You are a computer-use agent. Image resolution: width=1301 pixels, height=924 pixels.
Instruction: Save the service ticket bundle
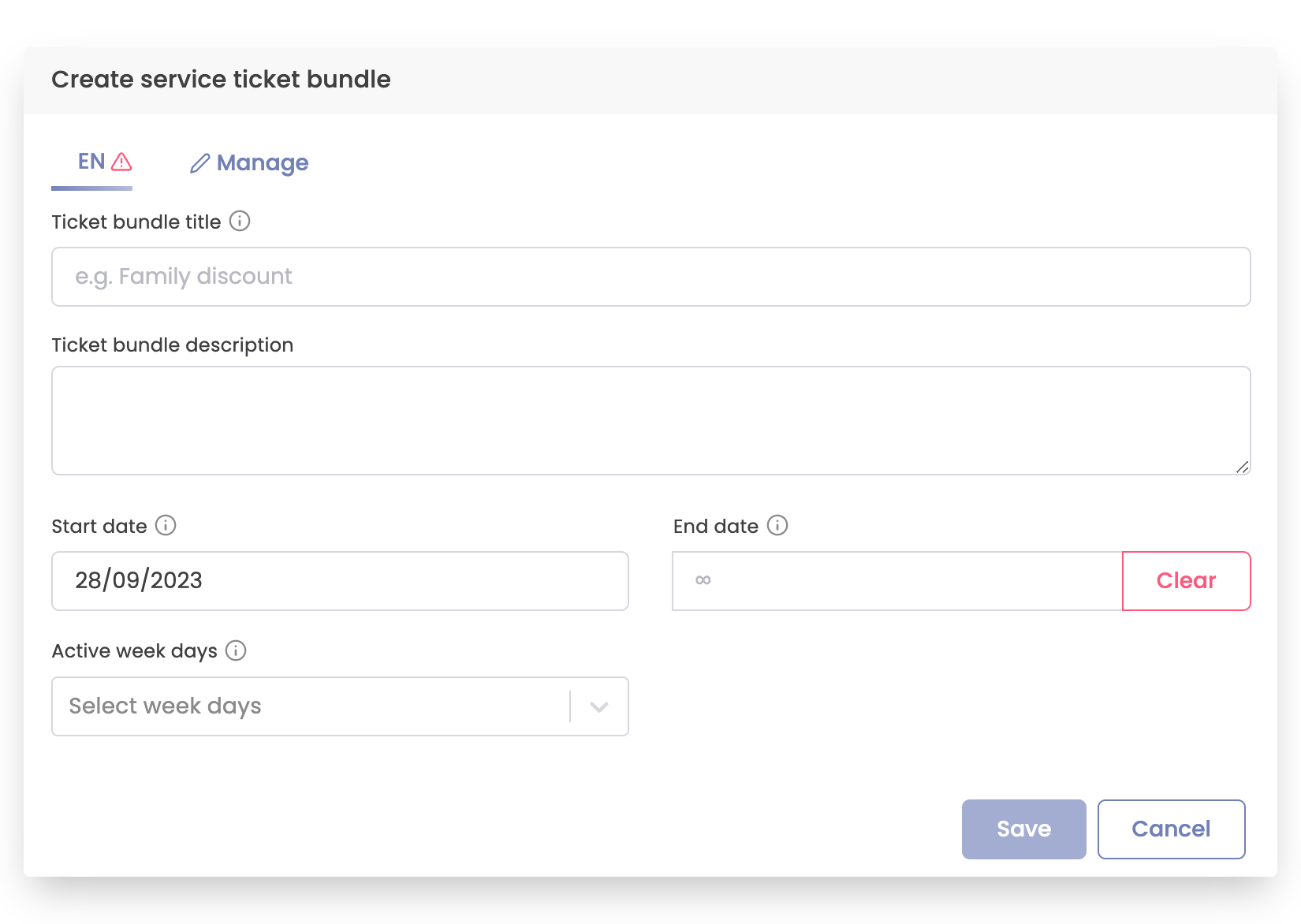click(x=1023, y=829)
